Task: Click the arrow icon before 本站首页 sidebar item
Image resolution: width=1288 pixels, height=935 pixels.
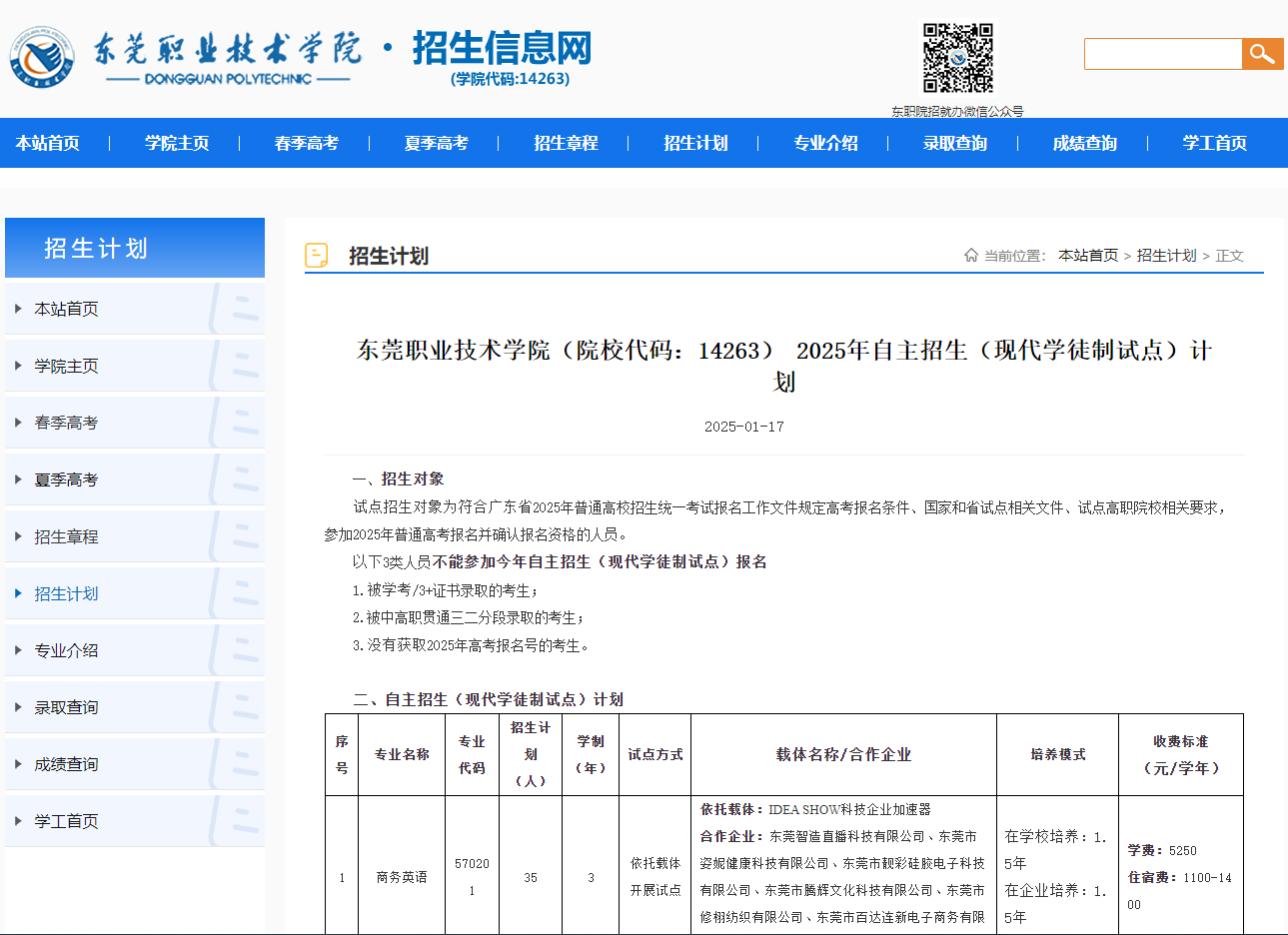Action: pos(18,308)
